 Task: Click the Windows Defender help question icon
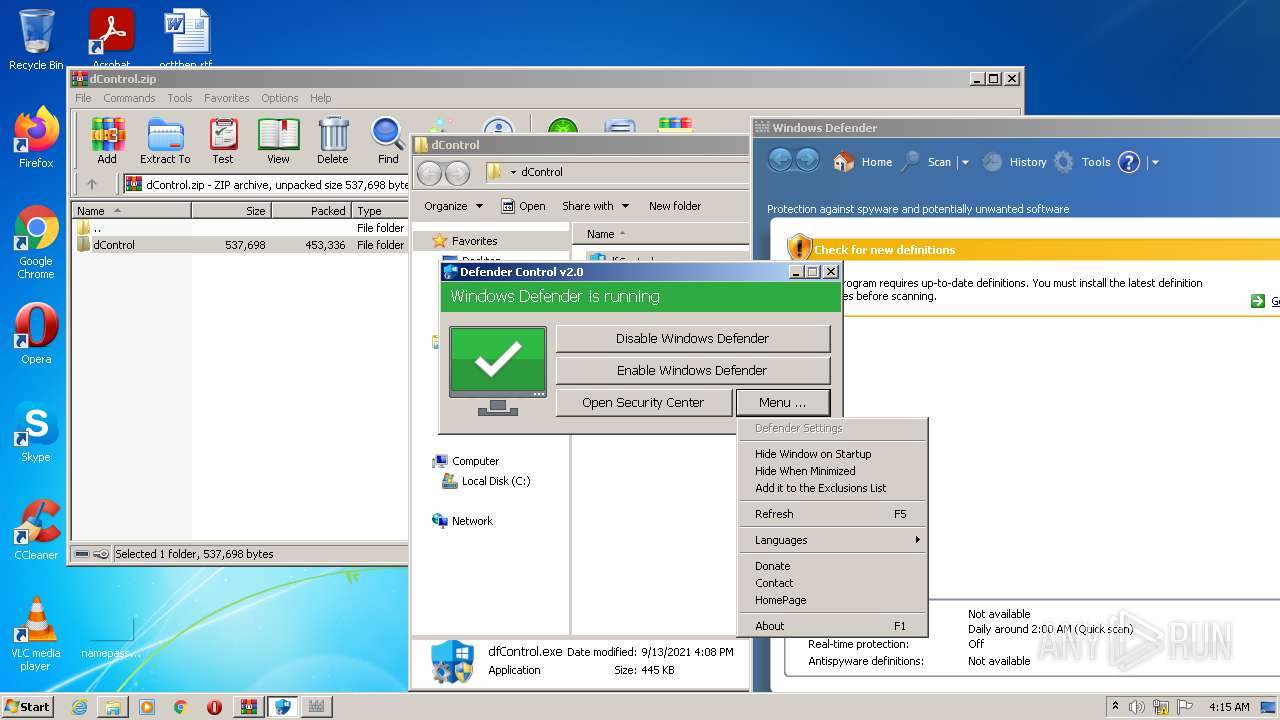click(1129, 162)
